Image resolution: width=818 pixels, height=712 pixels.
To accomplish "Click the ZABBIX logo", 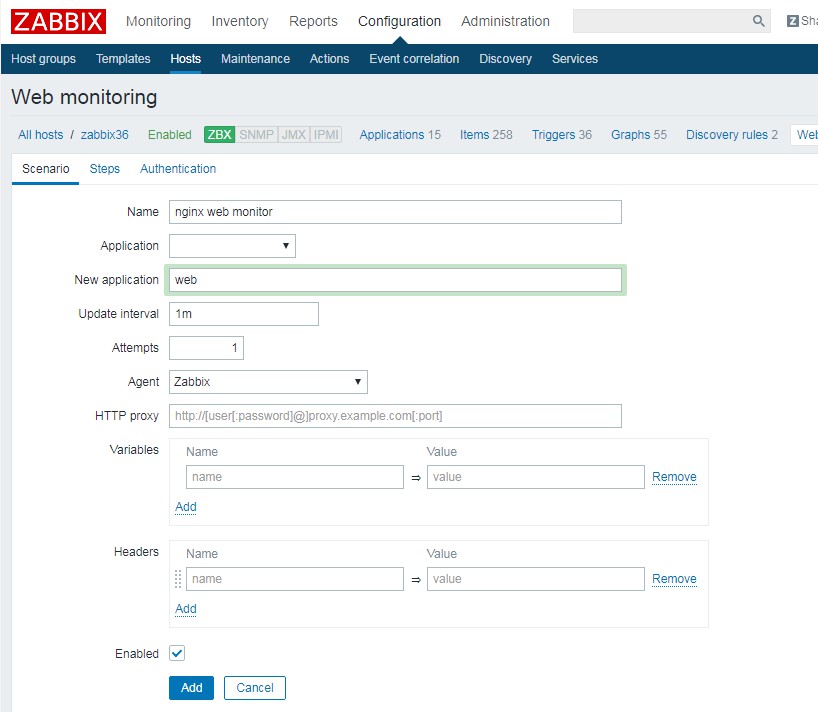I will (59, 21).
